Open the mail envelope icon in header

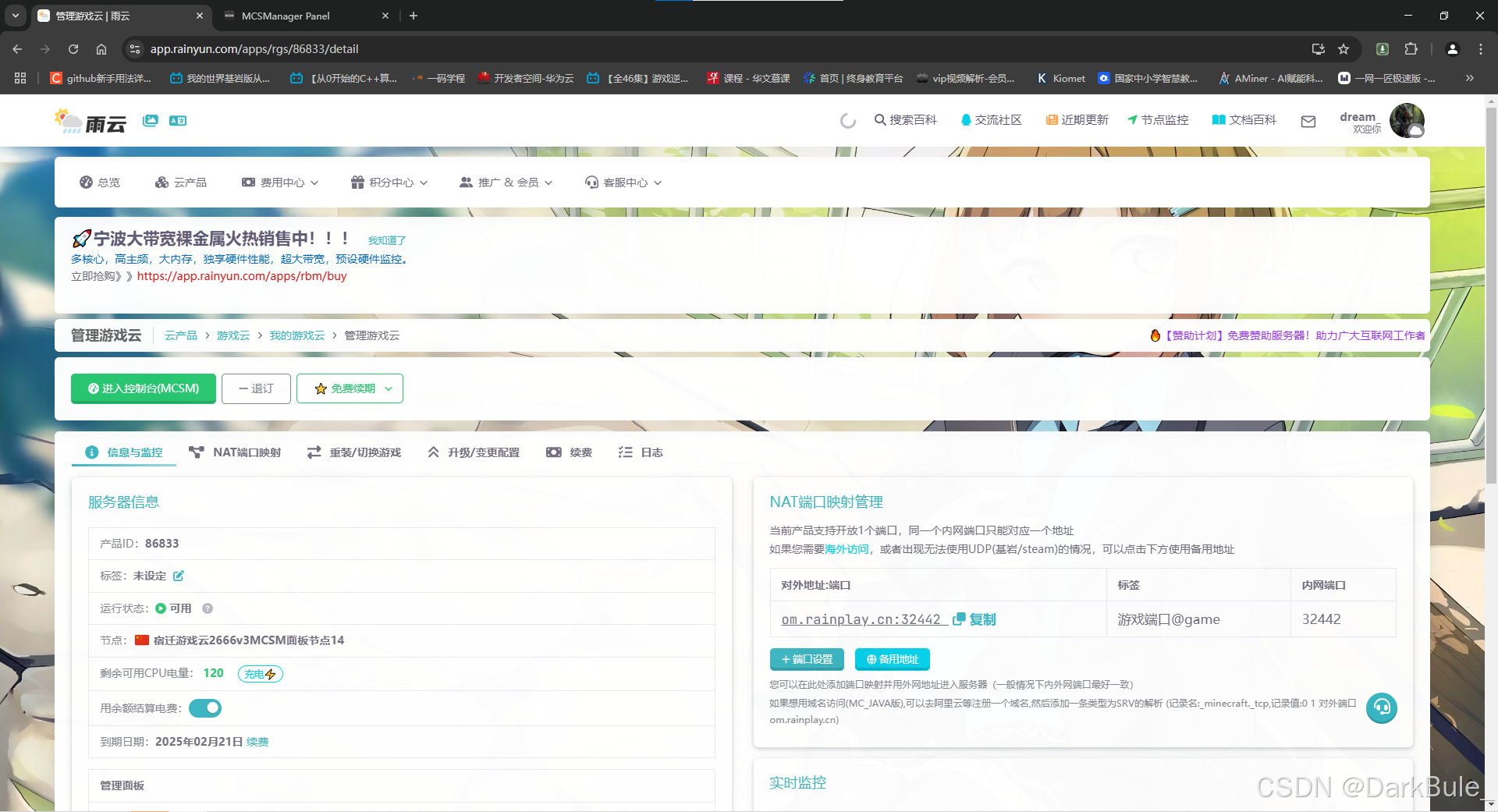coord(1308,121)
